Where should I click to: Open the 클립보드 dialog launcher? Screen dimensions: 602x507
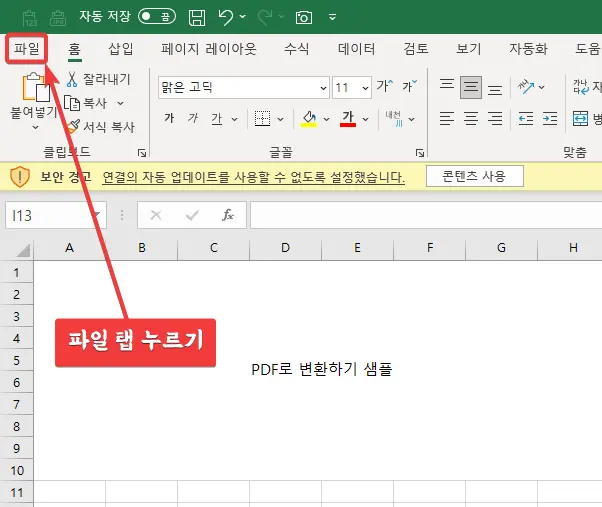142,153
